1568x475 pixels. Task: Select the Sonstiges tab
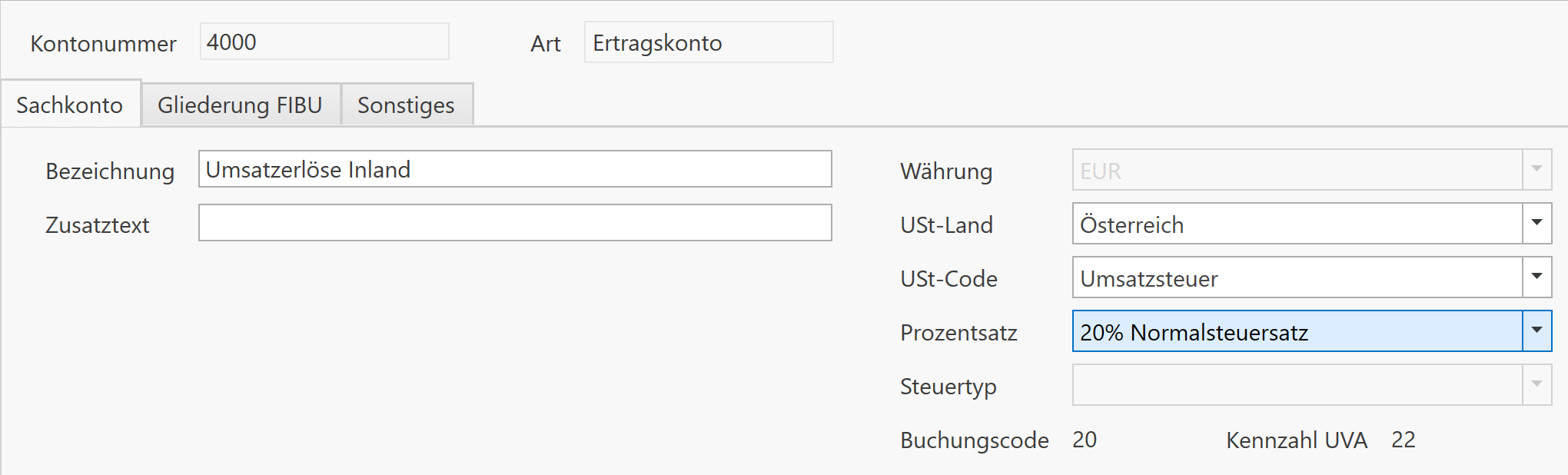click(x=406, y=105)
